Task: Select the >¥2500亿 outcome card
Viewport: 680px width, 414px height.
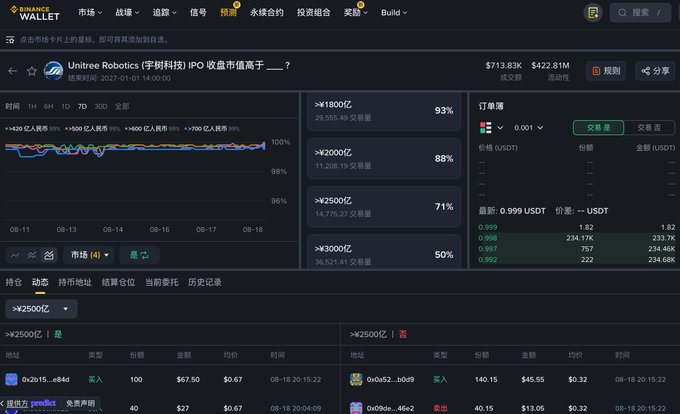Action: [x=384, y=207]
